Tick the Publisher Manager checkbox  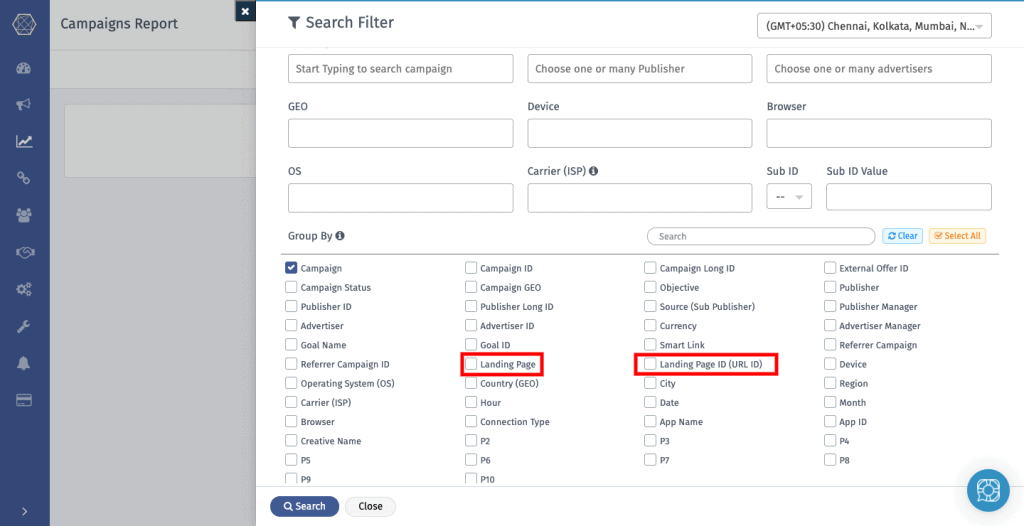click(830, 307)
